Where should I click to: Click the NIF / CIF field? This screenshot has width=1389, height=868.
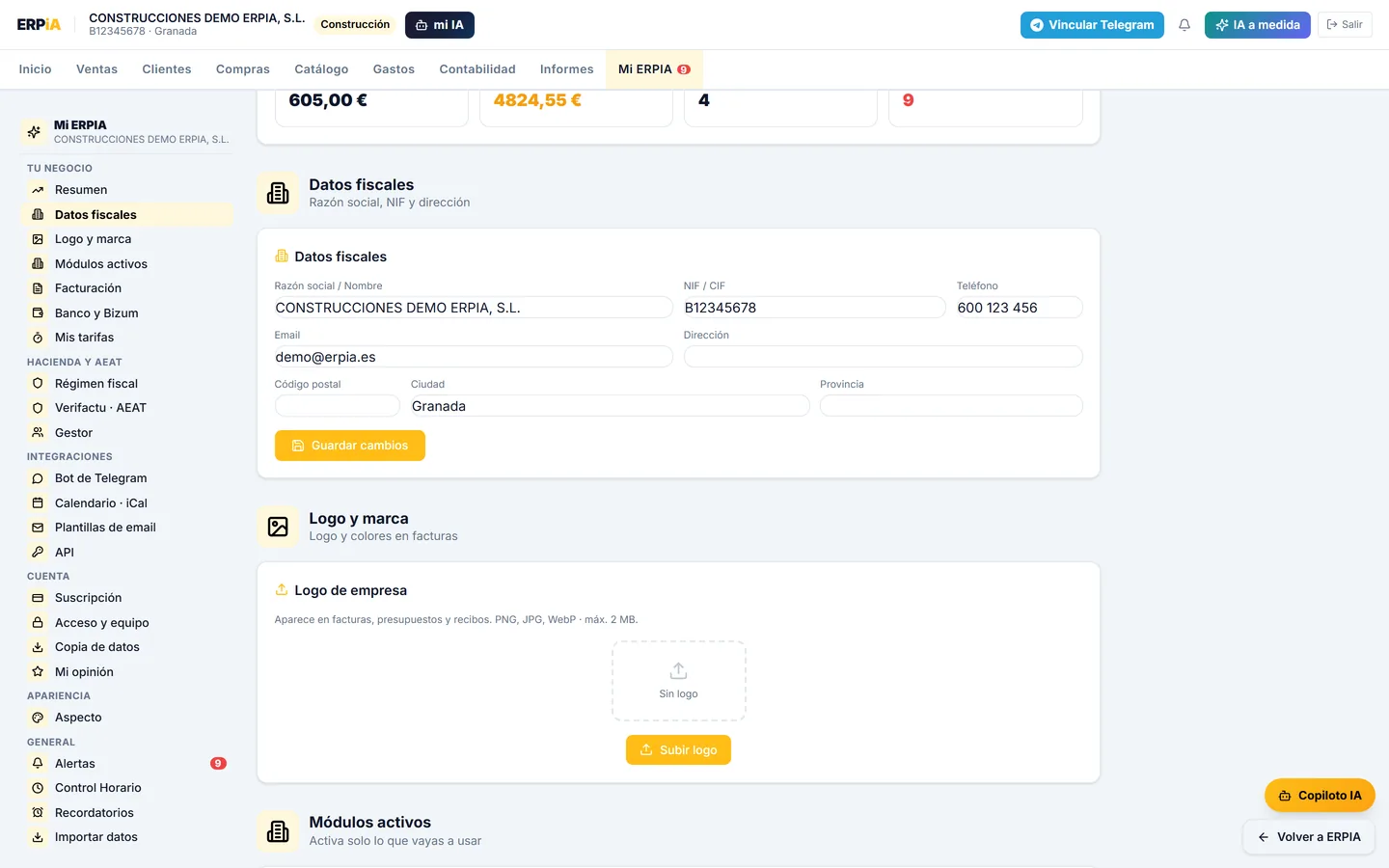tap(814, 308)
